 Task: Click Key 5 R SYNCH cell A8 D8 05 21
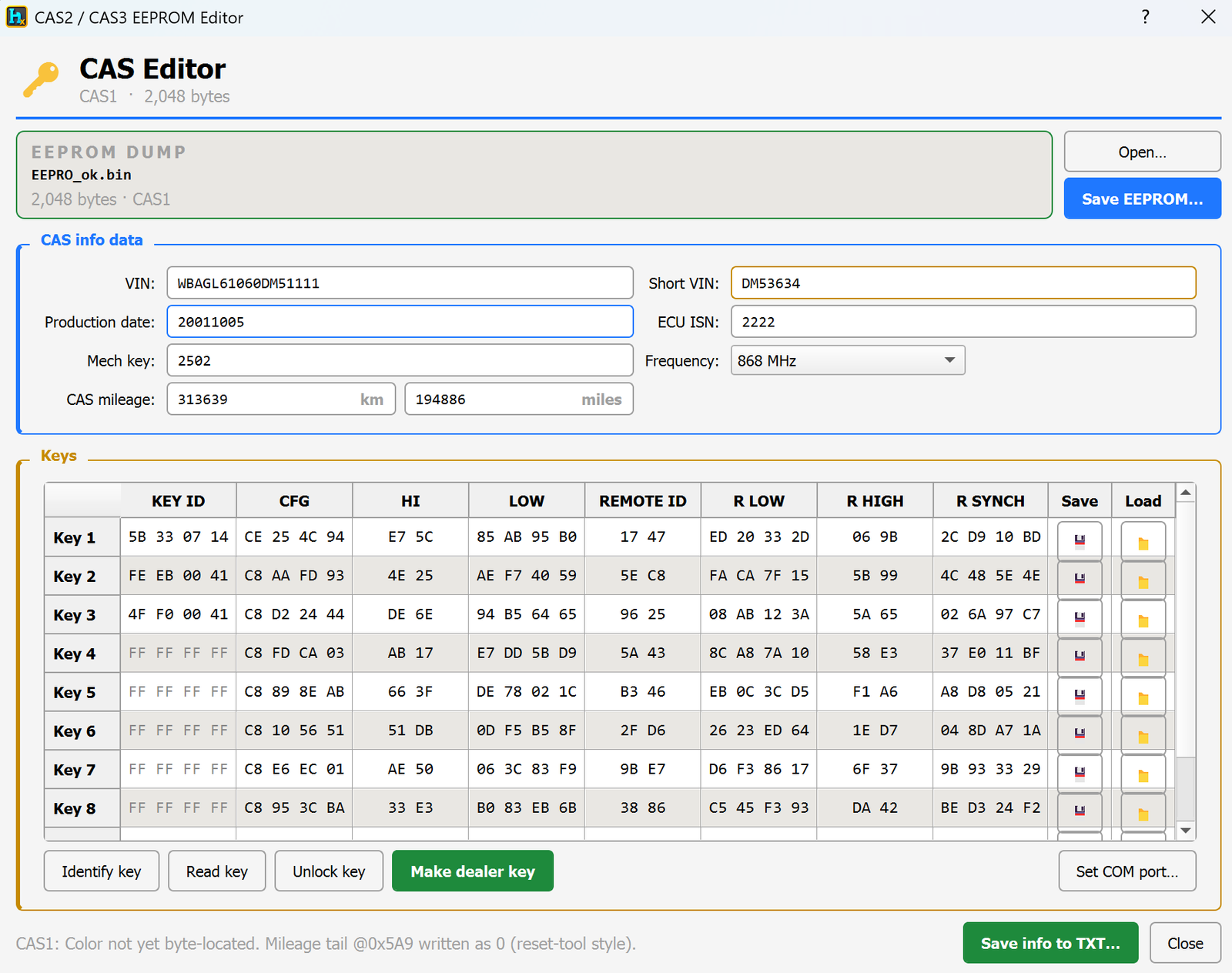pos(990,691)
